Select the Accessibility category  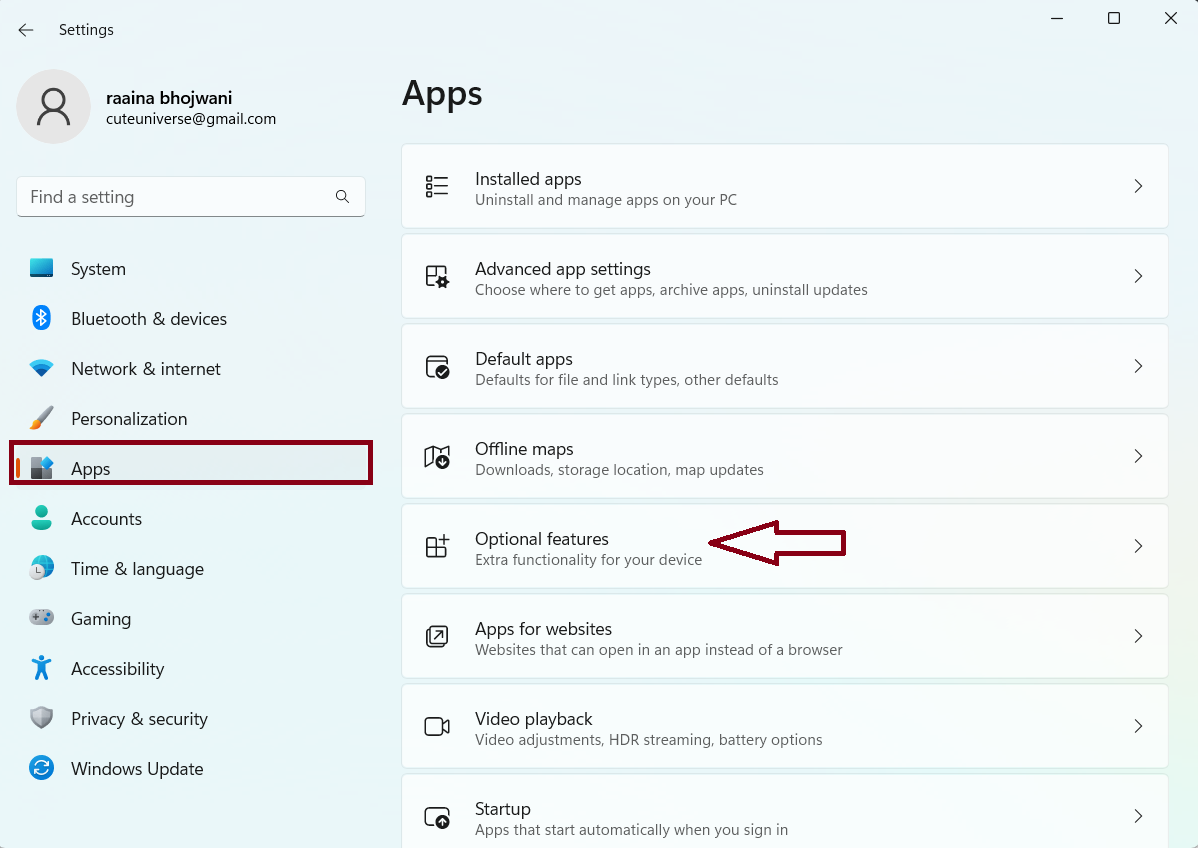(117, 669)
